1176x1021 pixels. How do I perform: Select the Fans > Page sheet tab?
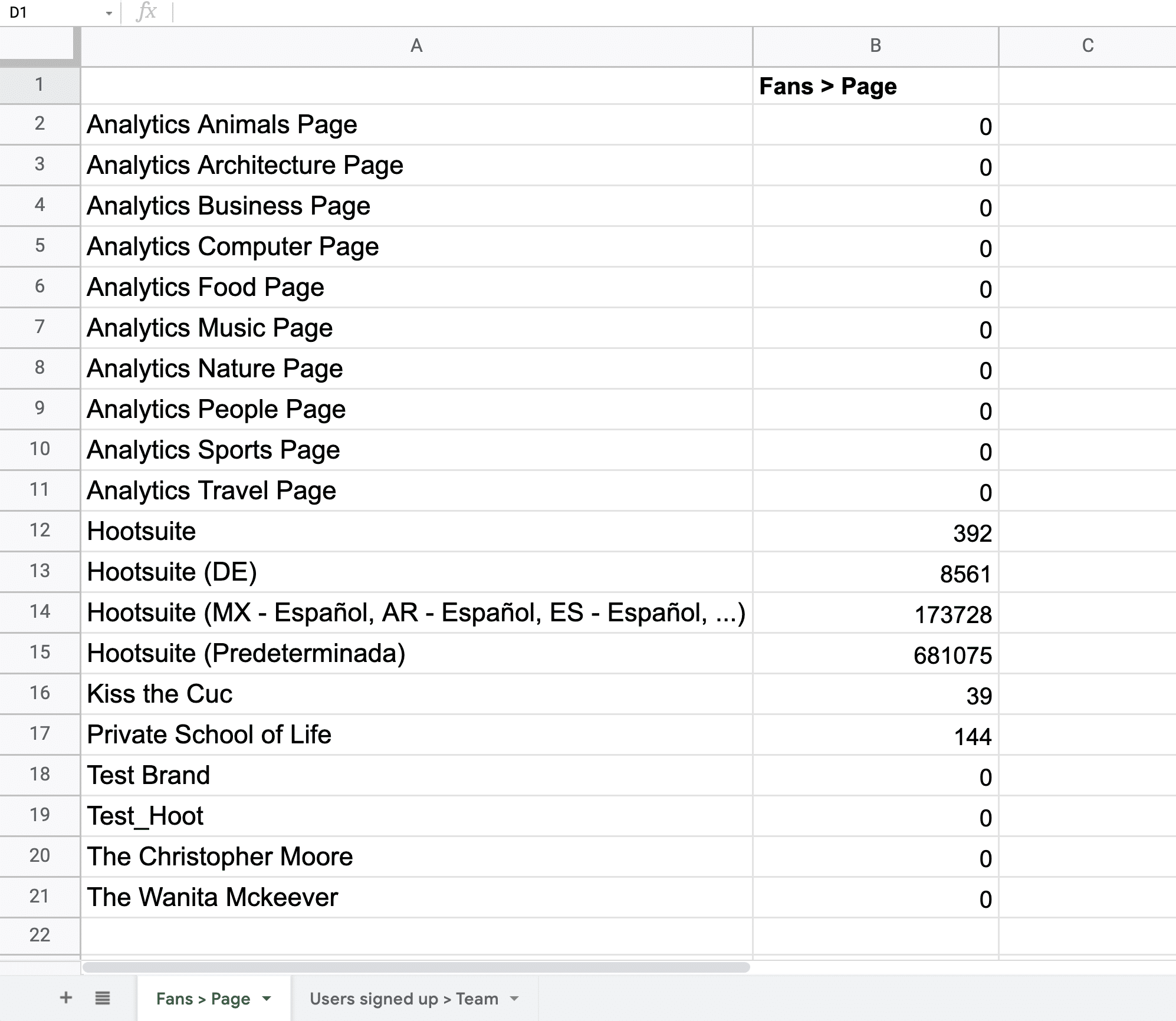pyautogui.click(x=203, y=998)
